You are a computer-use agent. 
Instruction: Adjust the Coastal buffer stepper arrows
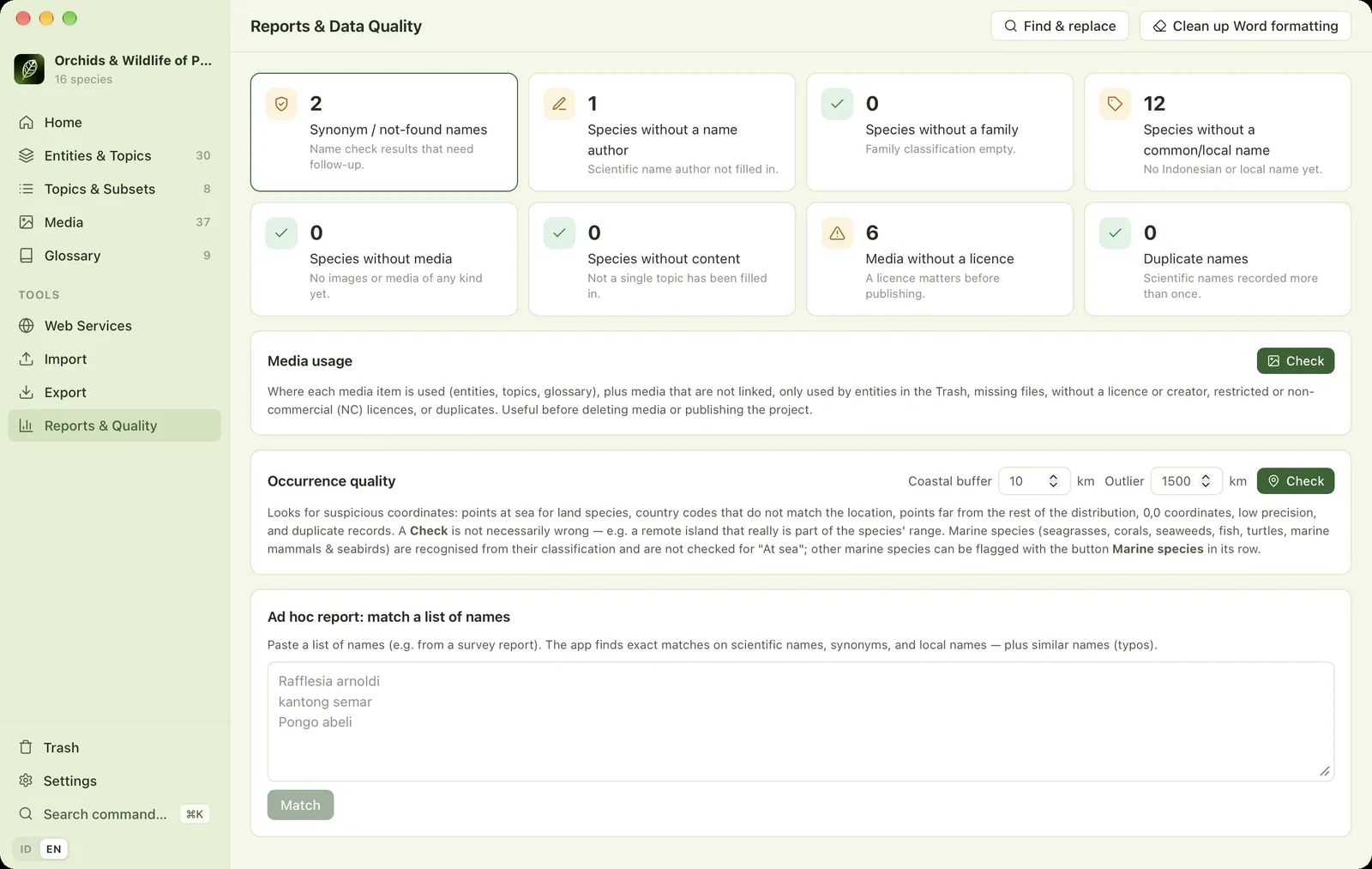[1053, 482]
